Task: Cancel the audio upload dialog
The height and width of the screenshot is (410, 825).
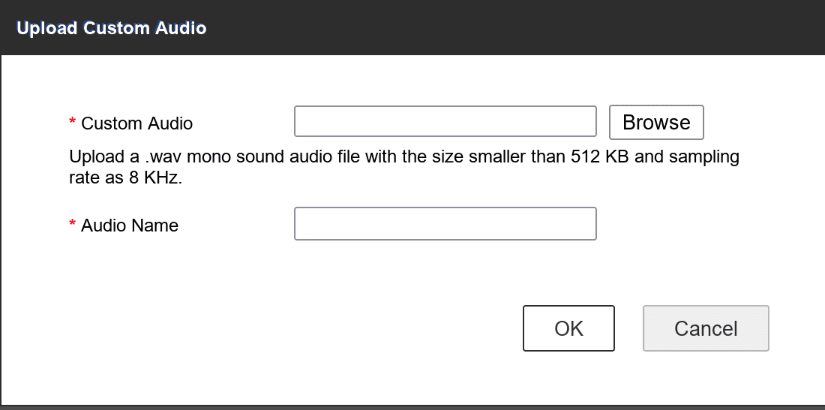Action: point(706,328)
